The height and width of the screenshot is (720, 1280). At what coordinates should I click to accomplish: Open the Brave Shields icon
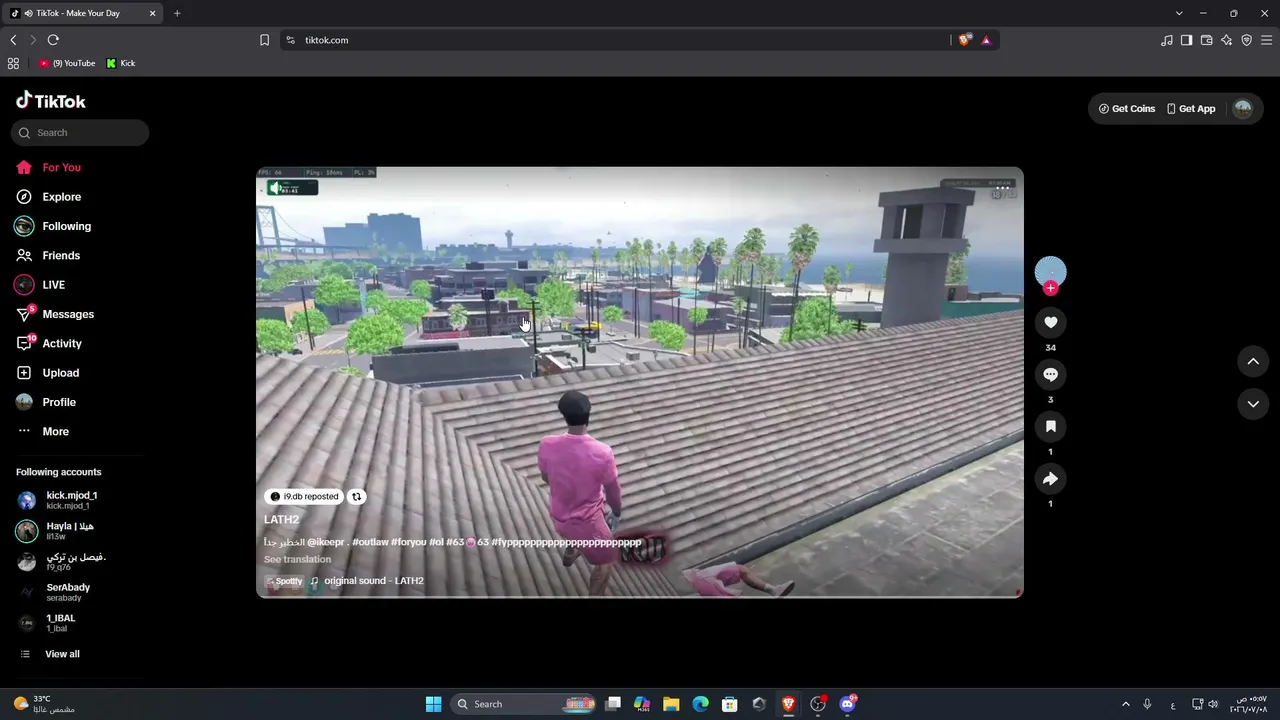tap(964, 40)
